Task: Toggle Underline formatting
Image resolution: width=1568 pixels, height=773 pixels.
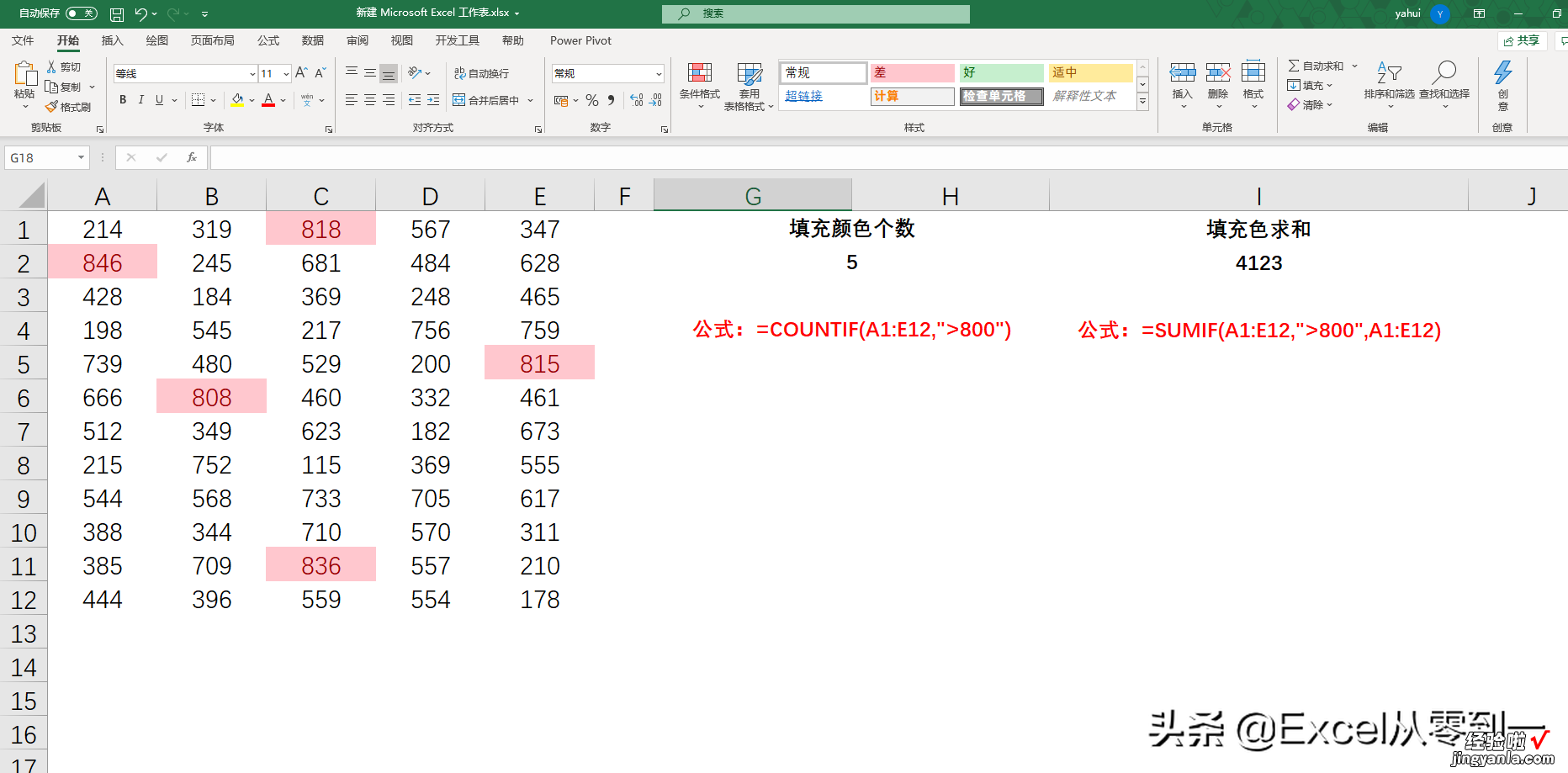Action: pyautogui.click(x=159, y=100)
